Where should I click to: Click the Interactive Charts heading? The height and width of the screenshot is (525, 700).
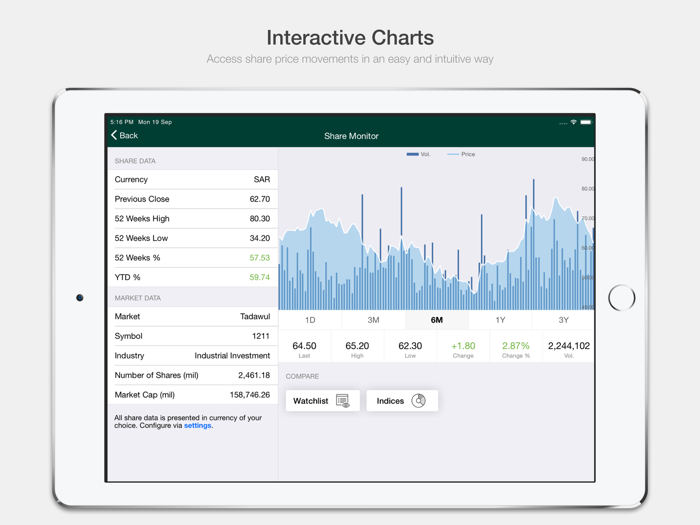point(350,38)
